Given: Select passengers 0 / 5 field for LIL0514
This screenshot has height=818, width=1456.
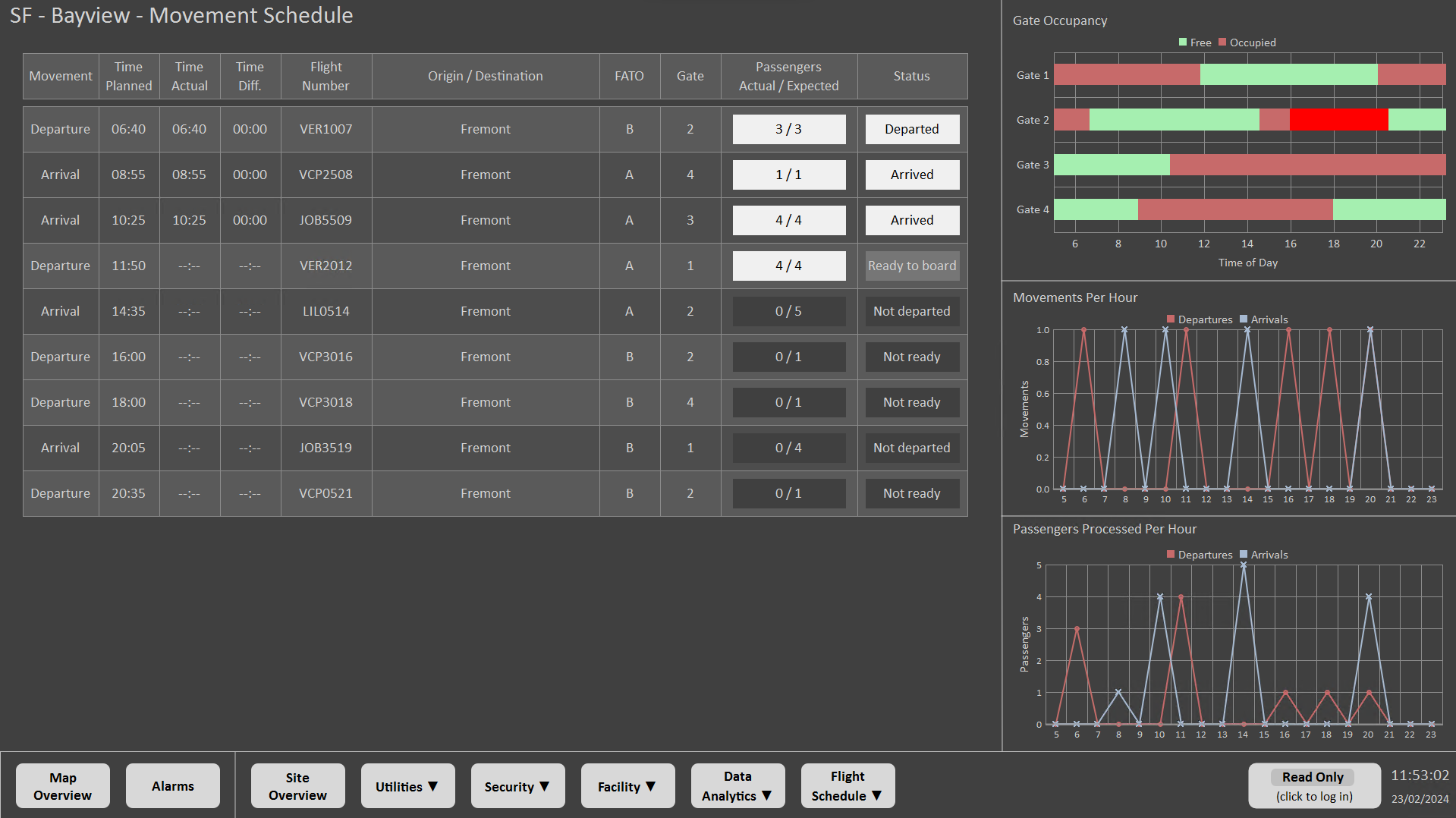Looking at the screenshot, I should 789,311.
